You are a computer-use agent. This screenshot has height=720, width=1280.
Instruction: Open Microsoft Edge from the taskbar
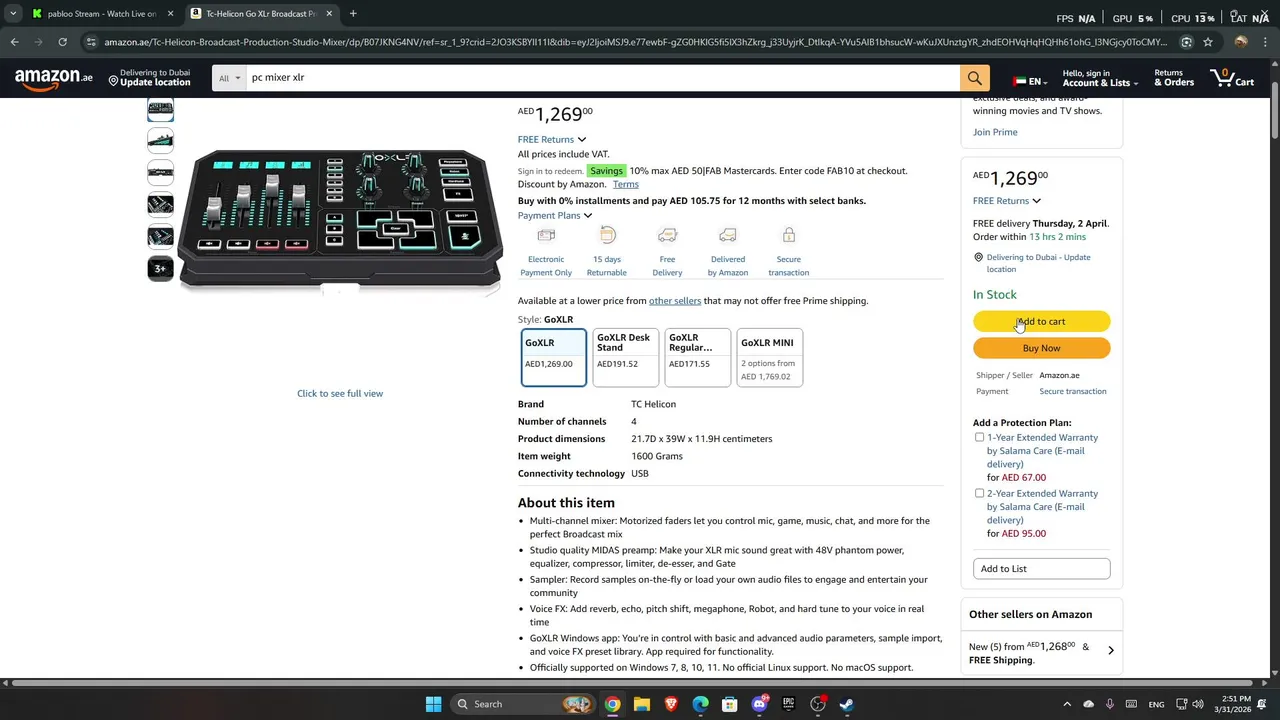[700, 704]
